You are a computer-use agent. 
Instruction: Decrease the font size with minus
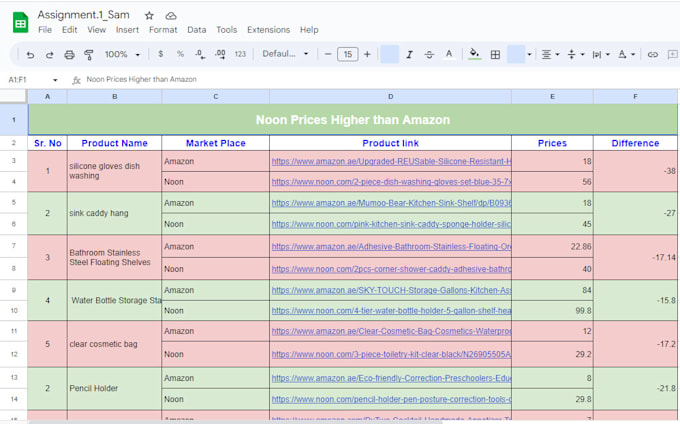click(328, 54)
